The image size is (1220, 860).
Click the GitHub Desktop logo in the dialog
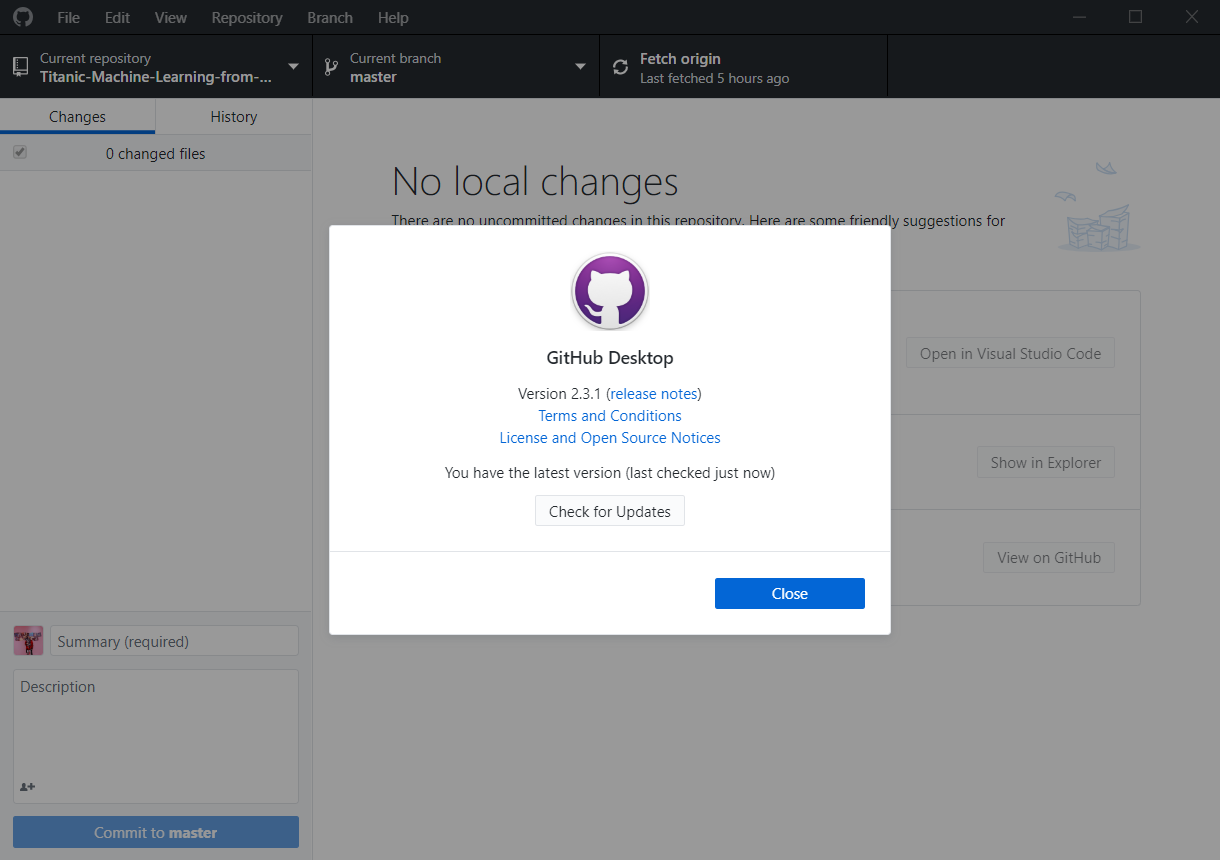(610, 291)
